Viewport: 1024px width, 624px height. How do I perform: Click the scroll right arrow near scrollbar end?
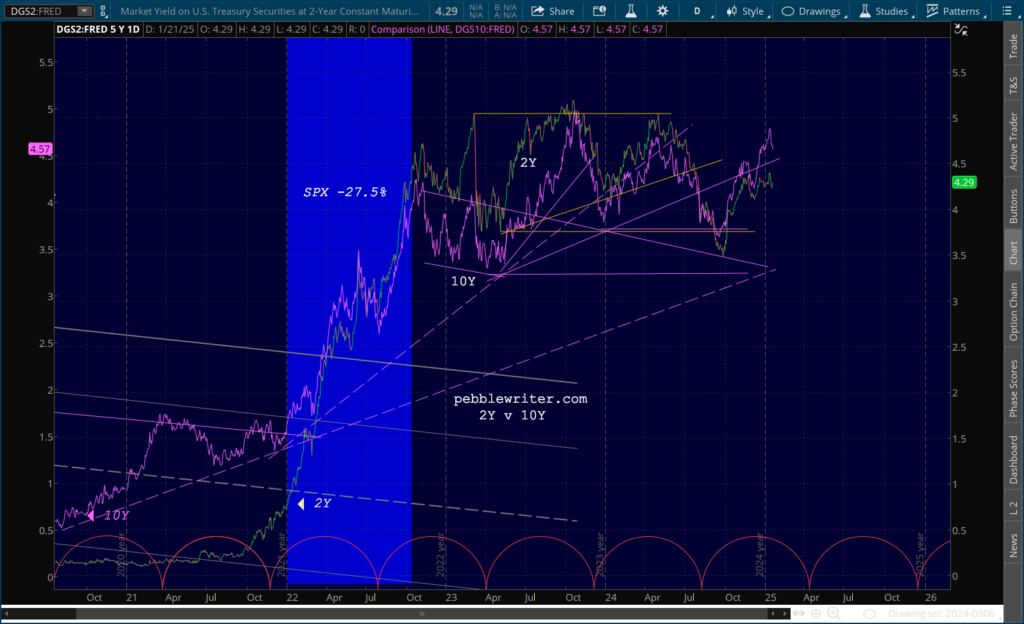(x=784, y=614)
